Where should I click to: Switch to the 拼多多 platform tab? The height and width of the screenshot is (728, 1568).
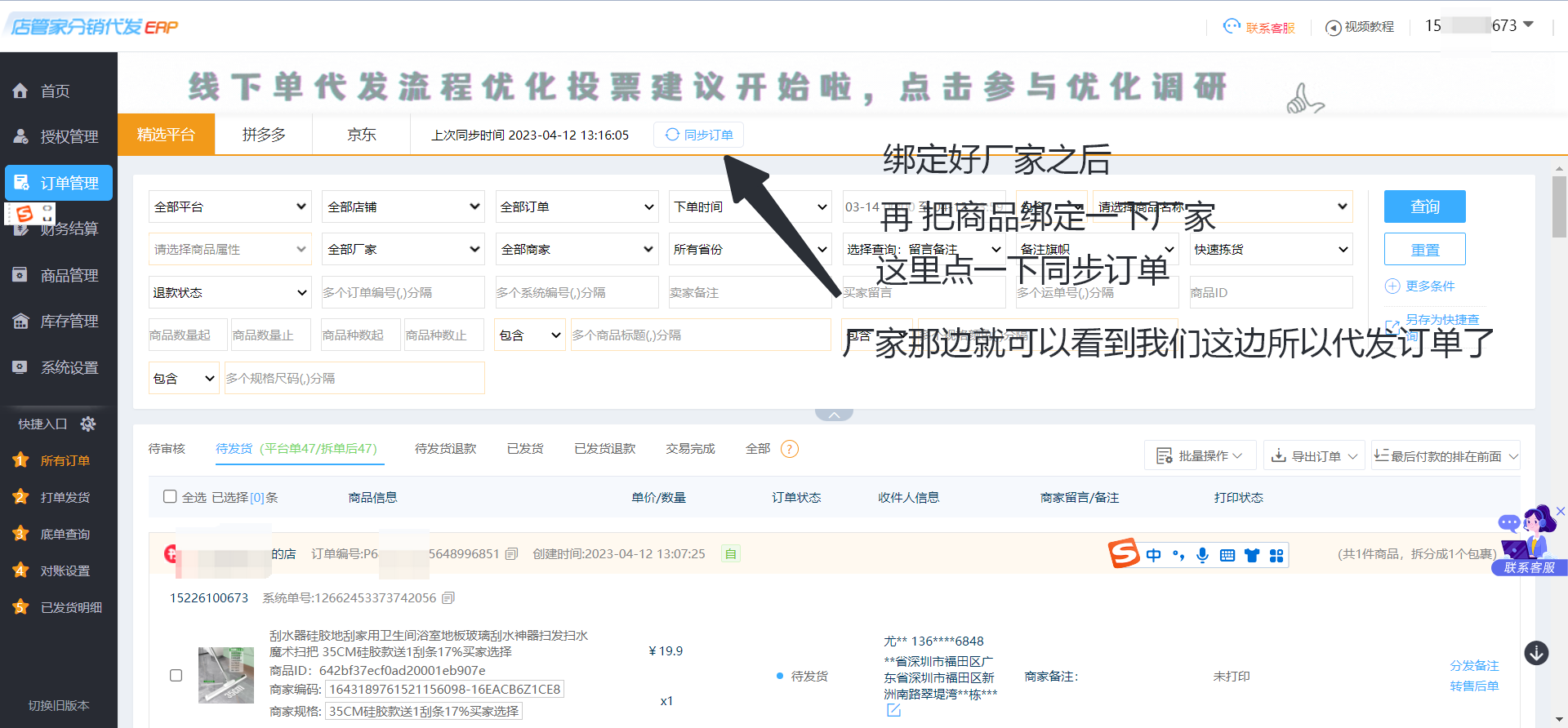pos(264,135)
